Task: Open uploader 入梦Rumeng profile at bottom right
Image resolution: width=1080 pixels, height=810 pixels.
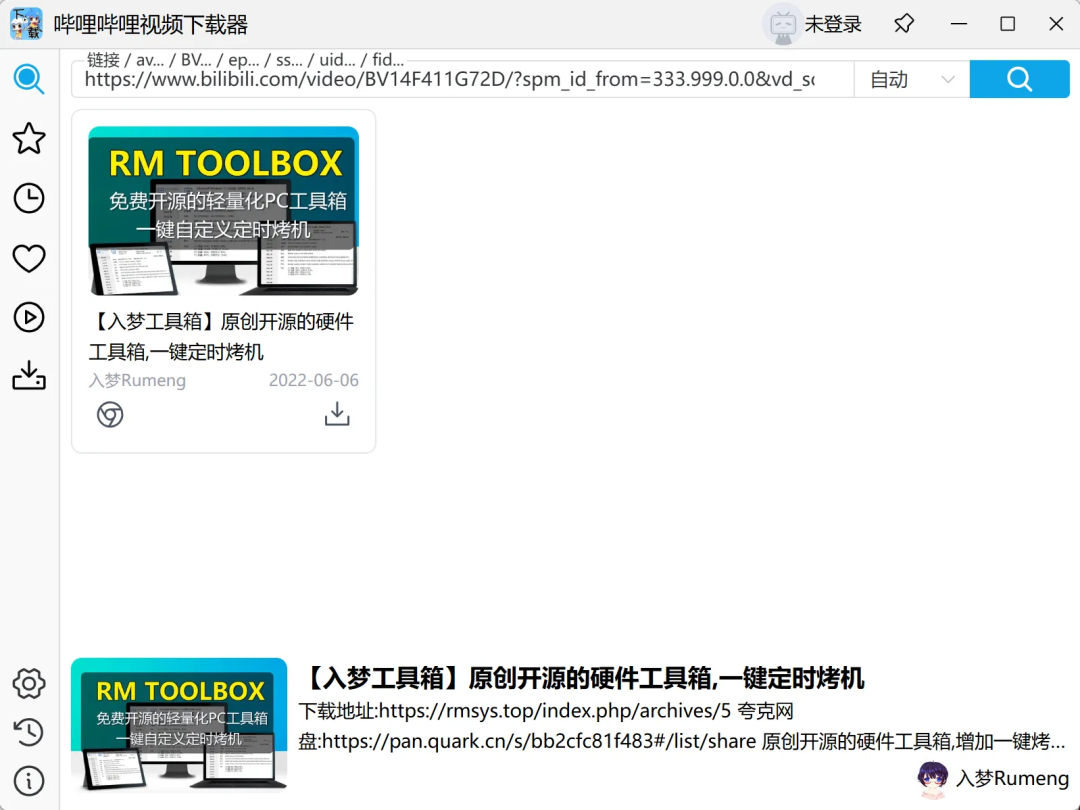Action: pyautogui.click(x=993, y=778)
